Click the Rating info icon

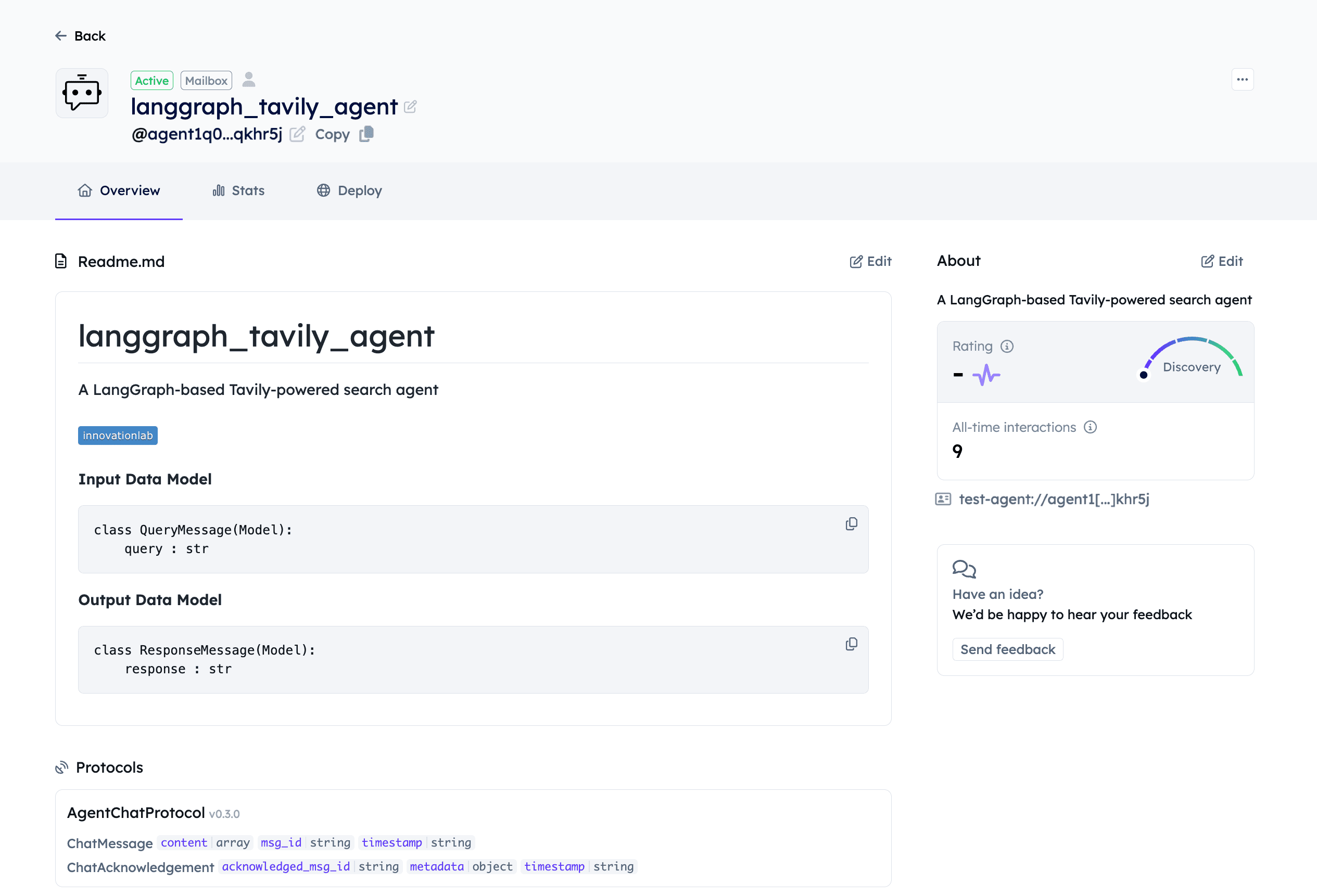[1008, 346]
